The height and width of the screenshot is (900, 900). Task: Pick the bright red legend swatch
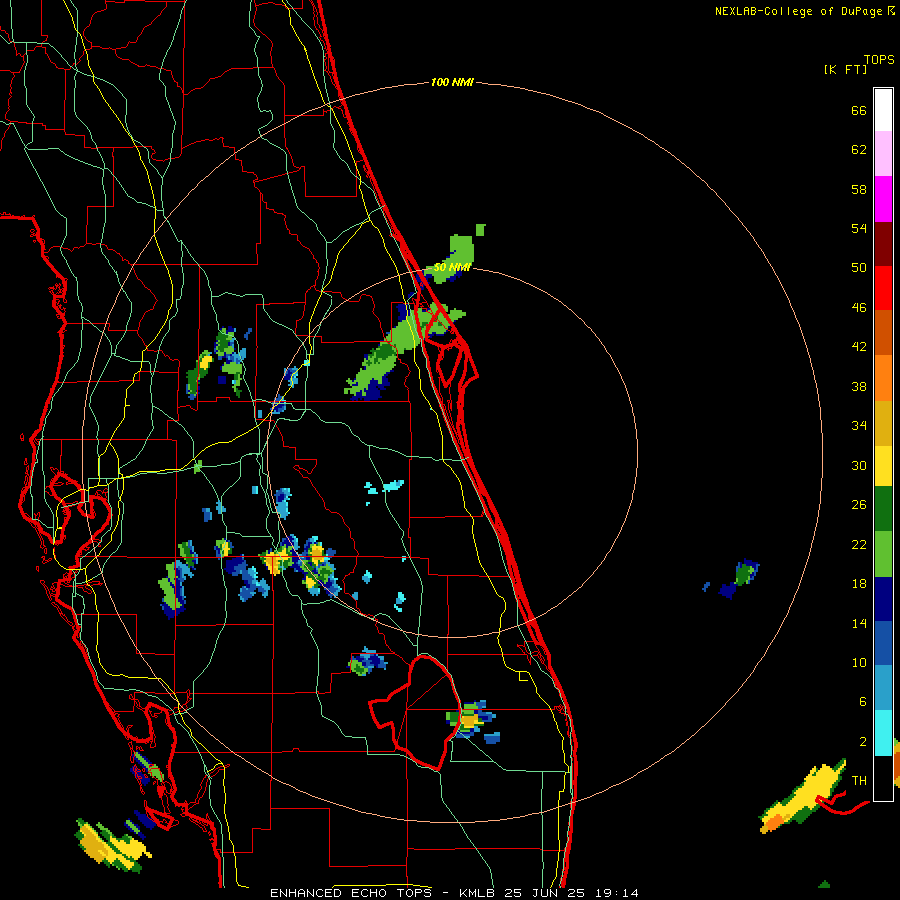tap(883, 288)
